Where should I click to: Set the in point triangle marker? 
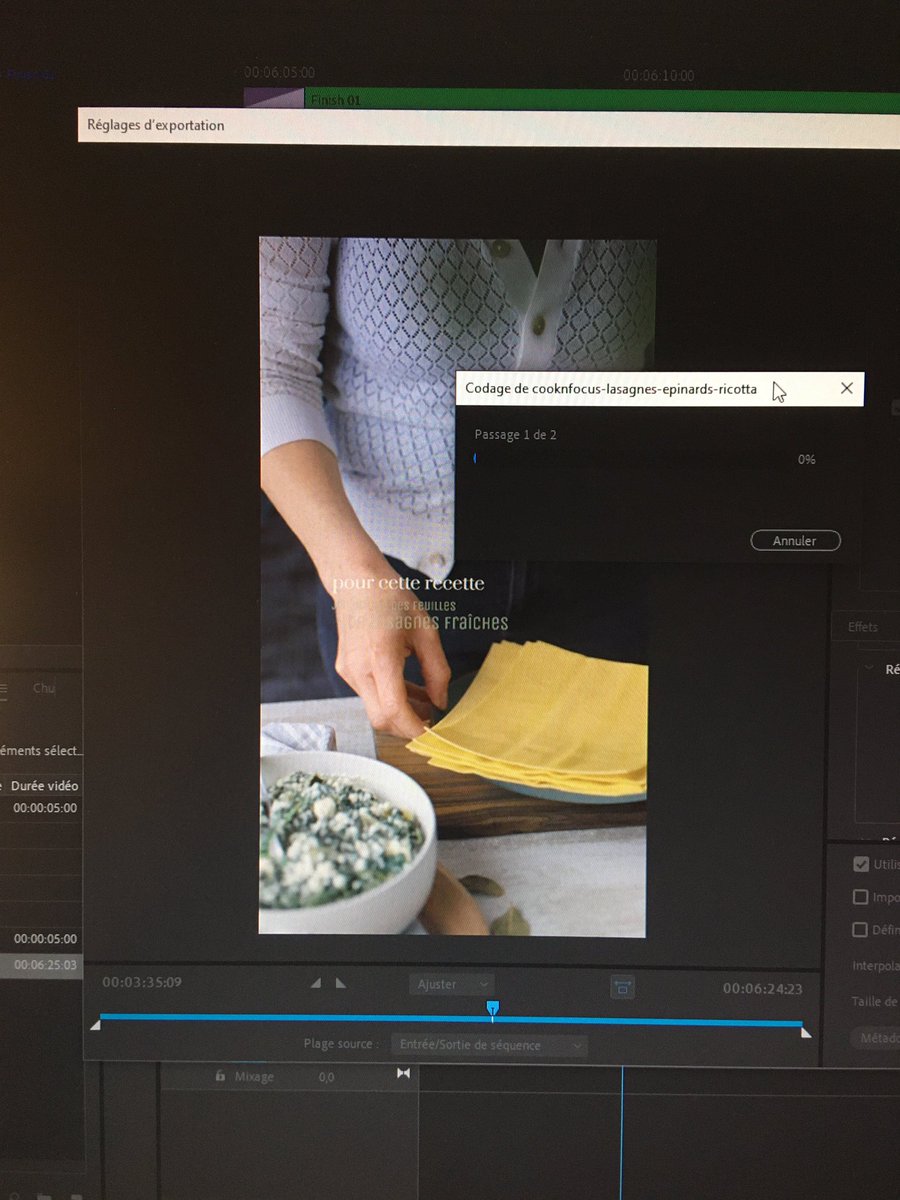click(x=316, y=983)
